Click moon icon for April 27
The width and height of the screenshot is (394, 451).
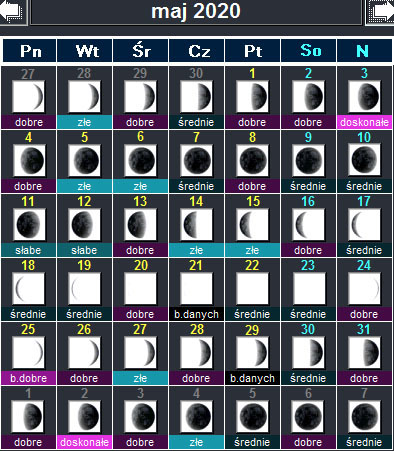(x=29, y=96)
